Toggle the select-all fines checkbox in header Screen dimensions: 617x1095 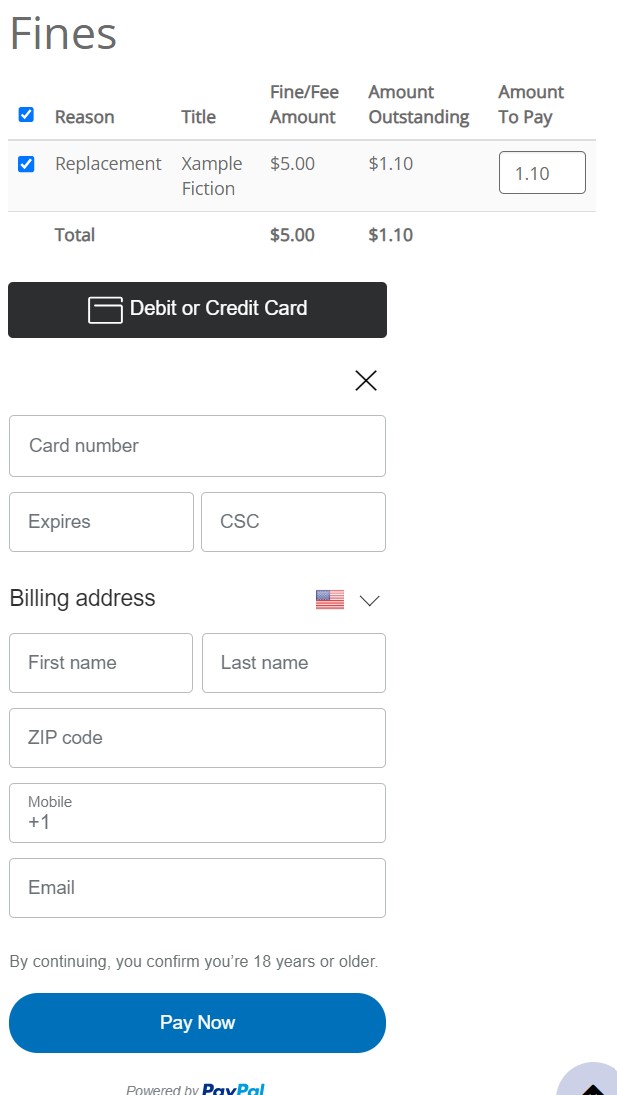[x=26, y=115]
